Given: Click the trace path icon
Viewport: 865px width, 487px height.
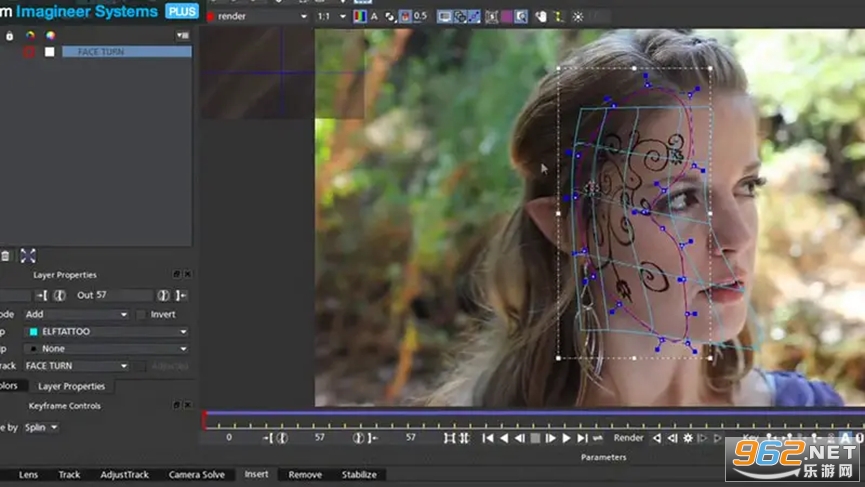Looking at the screenshot, I should (x=558, y=17).
